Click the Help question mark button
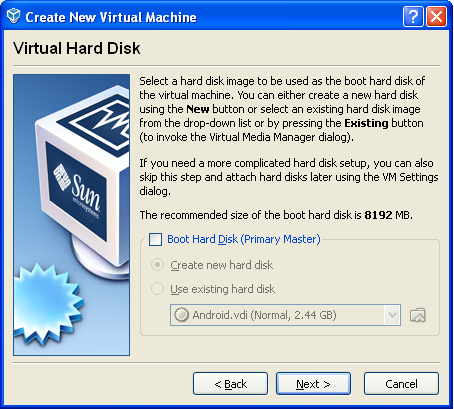Viewport: 454px width, 409px height. (x=413, y=16)
